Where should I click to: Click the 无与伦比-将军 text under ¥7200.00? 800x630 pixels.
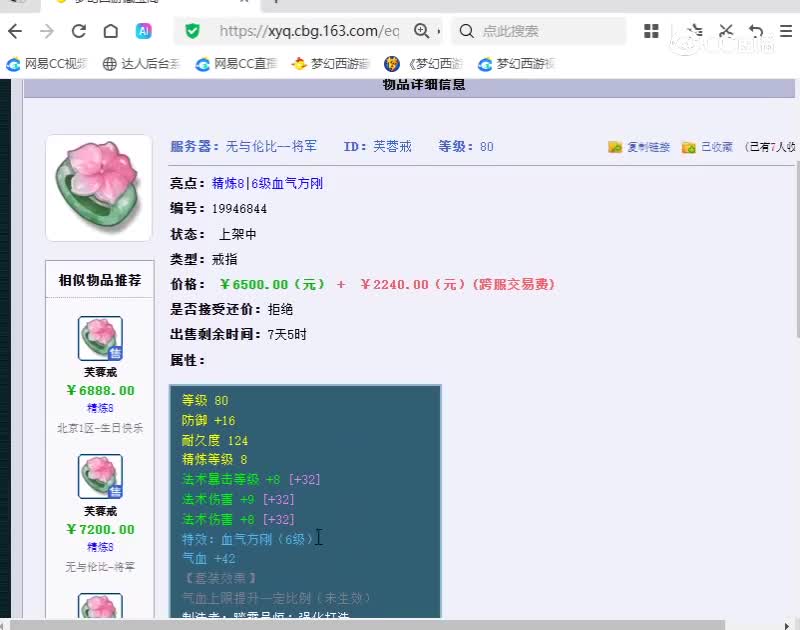100,567
